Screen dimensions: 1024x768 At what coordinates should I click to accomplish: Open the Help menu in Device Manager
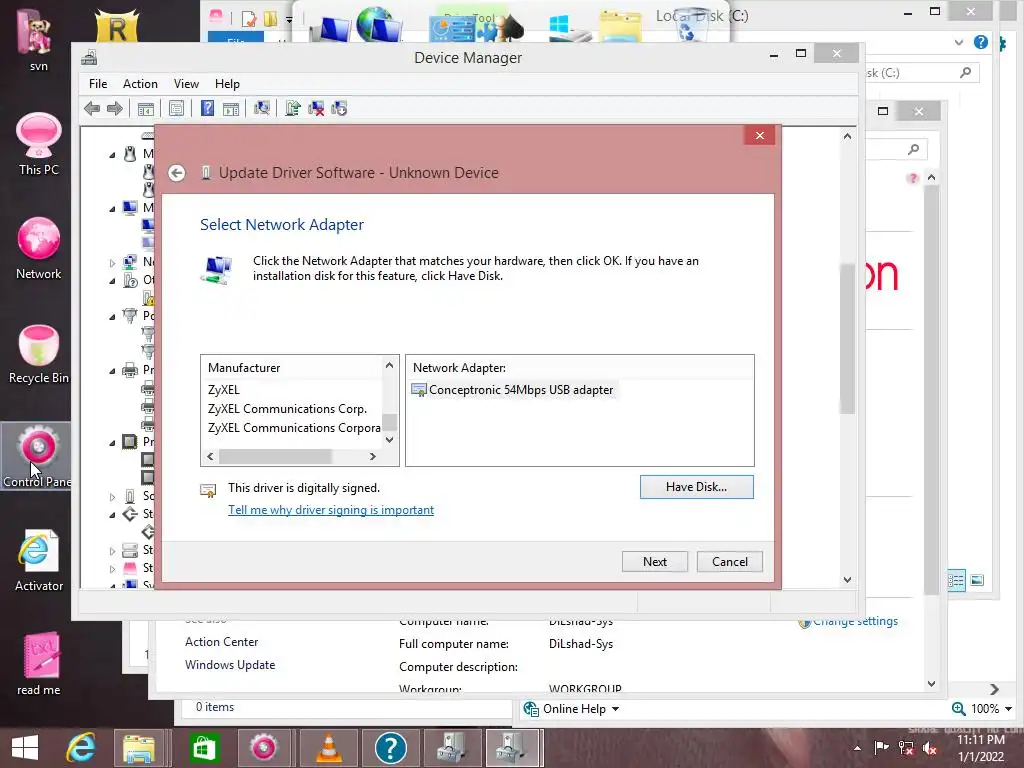click(227, 84)
